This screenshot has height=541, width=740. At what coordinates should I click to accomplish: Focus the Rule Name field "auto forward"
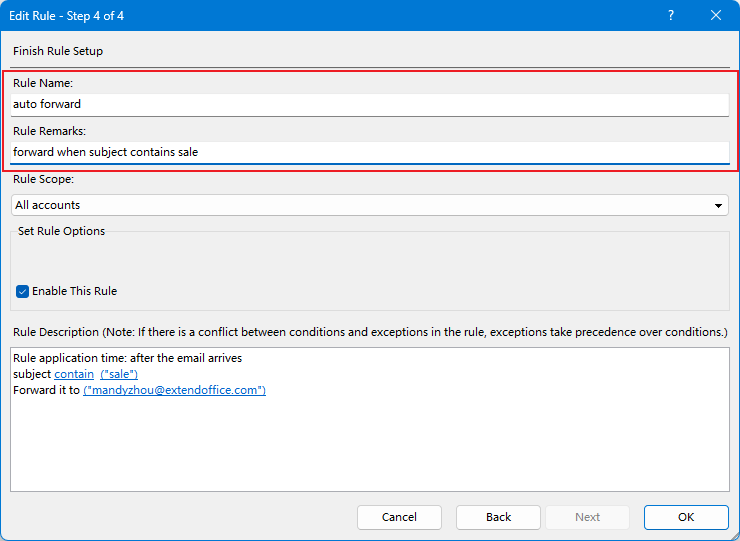(x=370, y=104)
